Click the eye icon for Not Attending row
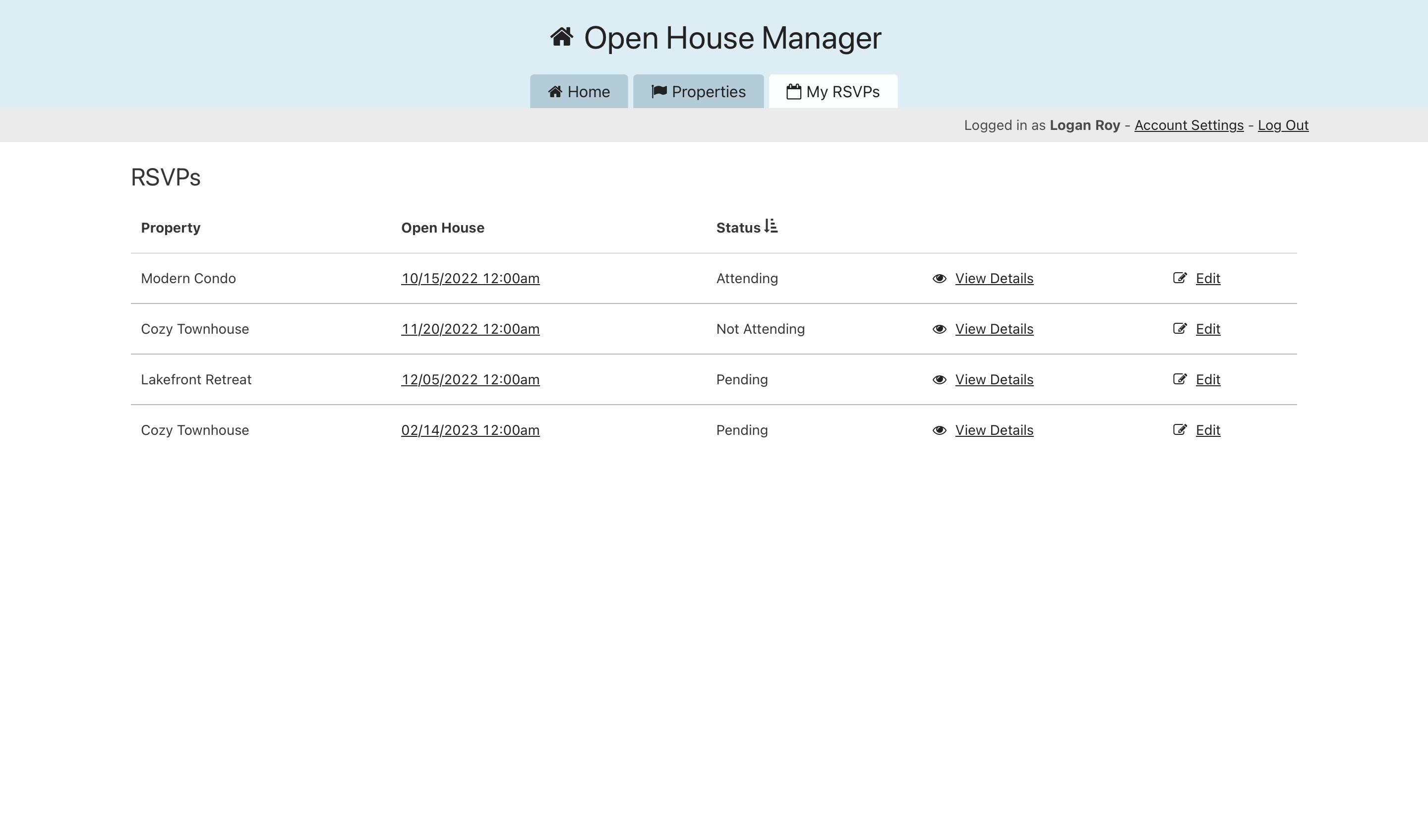The image size is (1428, 840). (939, 329)
